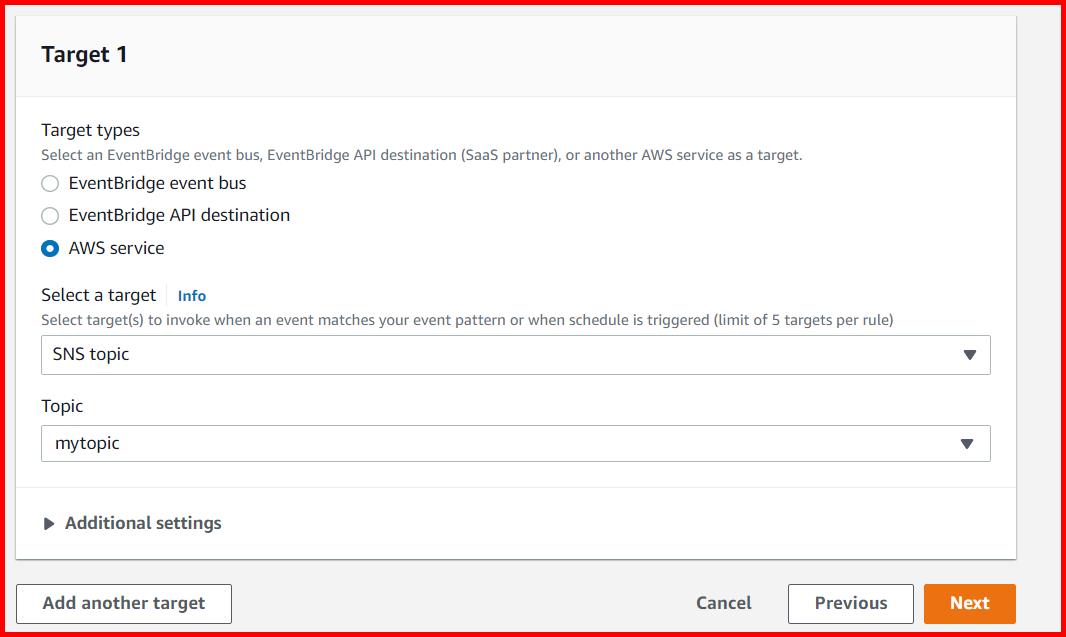Click inside the Topic selection field
The height and width of the screenshot is (637, 1066).
click(x=400, y=443)
